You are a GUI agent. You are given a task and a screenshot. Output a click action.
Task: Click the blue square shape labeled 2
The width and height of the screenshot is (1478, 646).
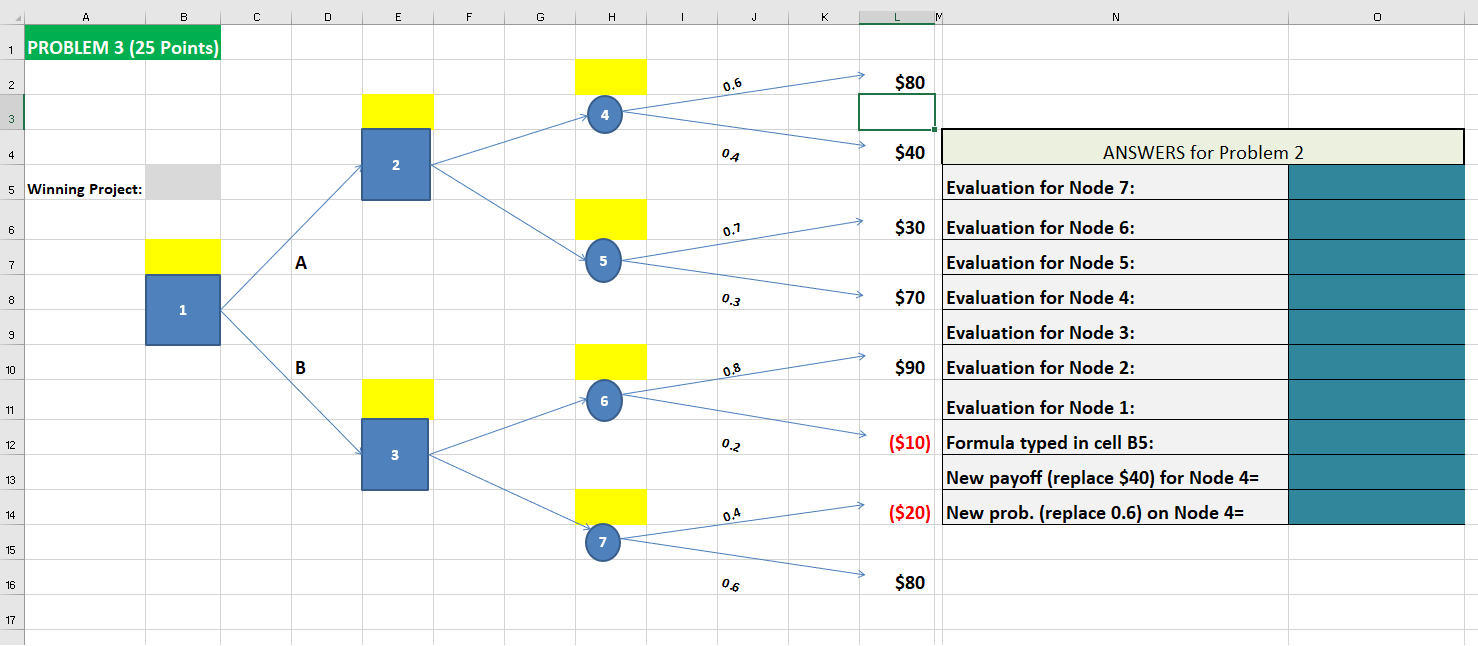[396, 165]
